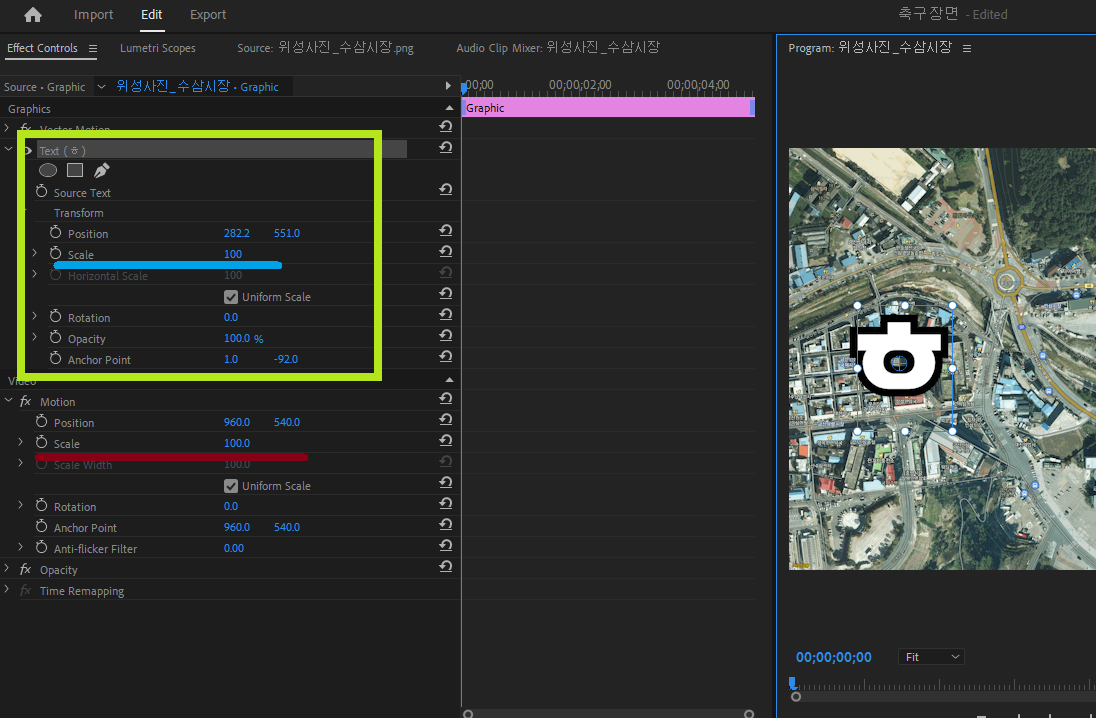Expand the Anti-flicker Filter property
1096x718 pixels.
pos(20,547)
